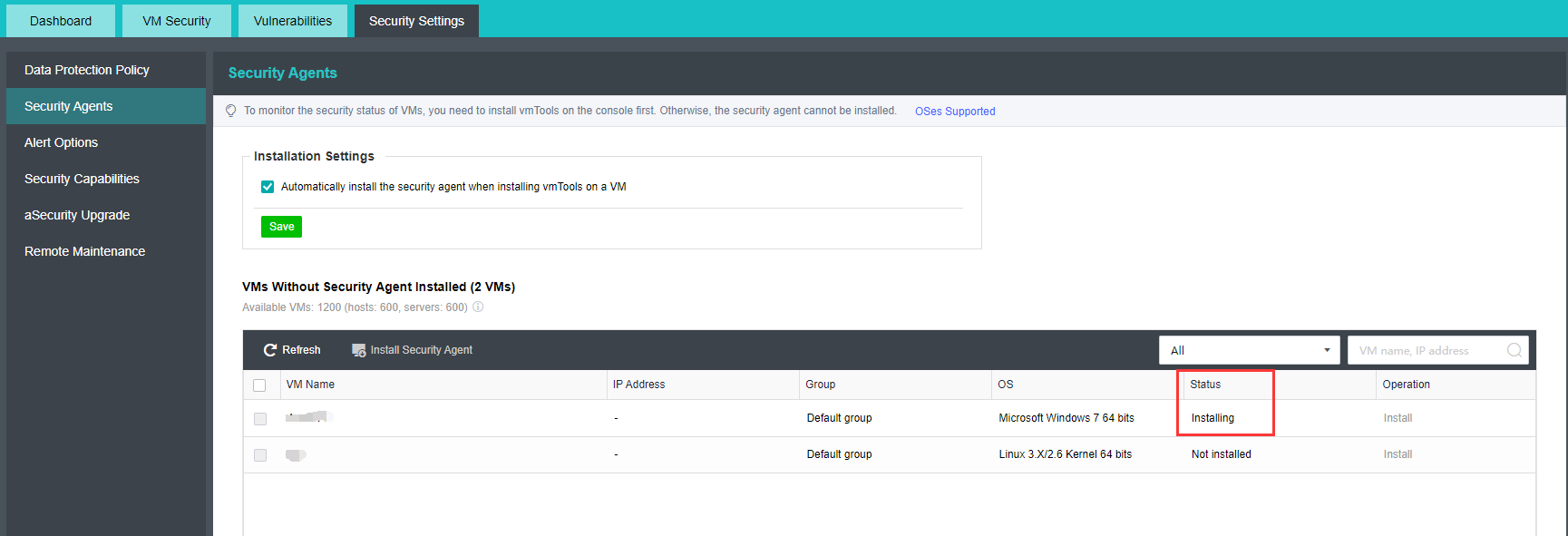Click the lightbulb tip icon
The width and height of the screenshot is (1568, 536).
point(231,111)
